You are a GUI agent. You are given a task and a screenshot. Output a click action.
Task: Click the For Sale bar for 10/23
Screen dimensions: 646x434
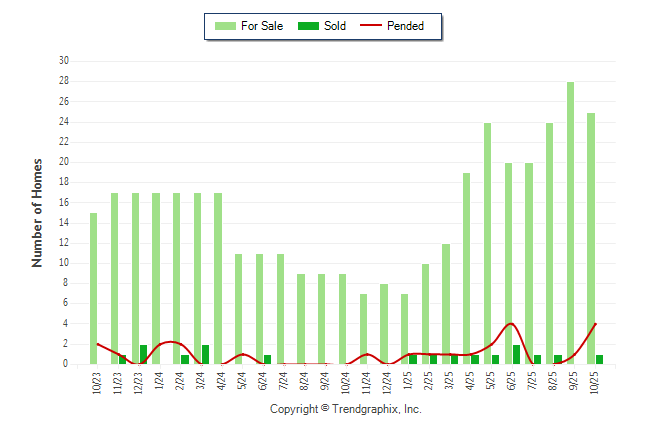[94, 288]
